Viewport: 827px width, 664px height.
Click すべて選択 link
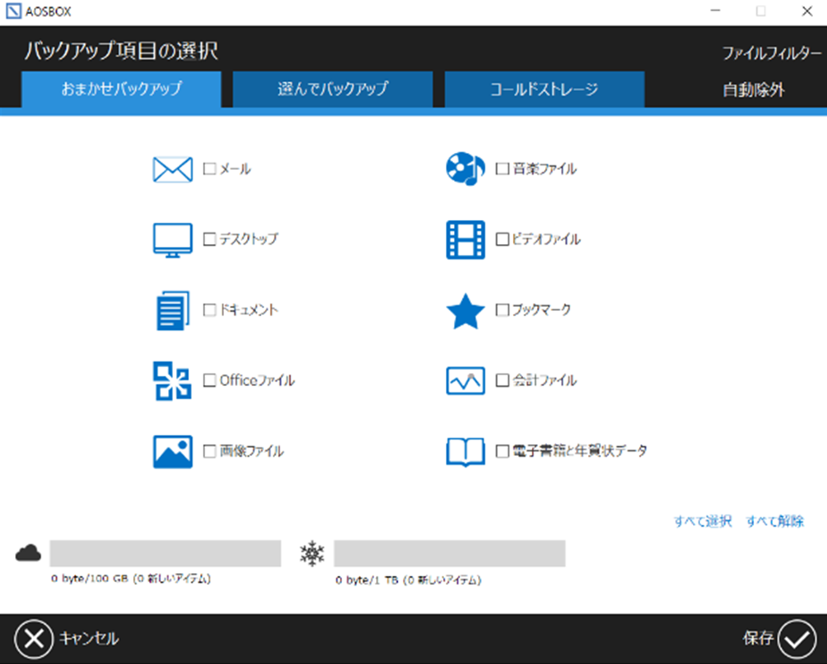[x=703, y=521]
